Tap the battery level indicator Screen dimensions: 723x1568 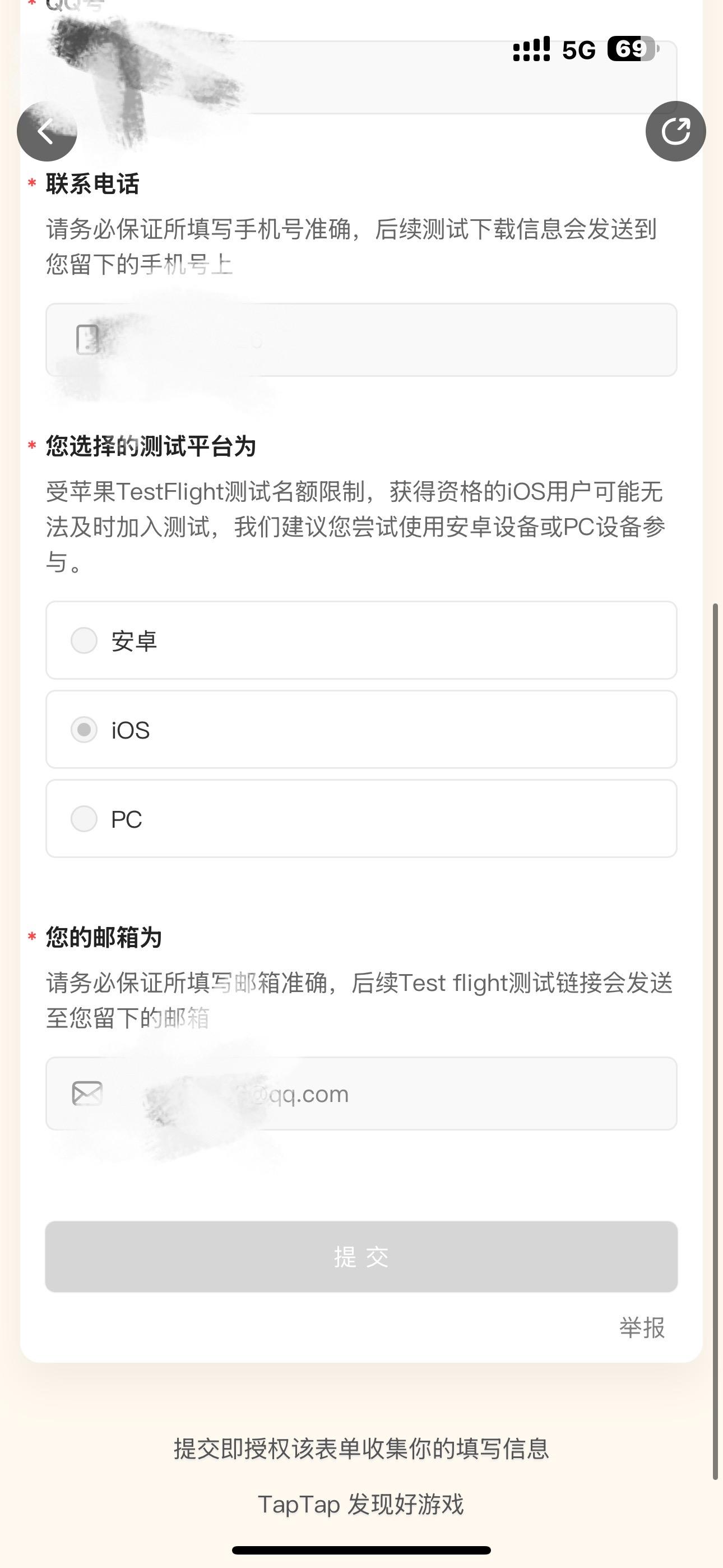[x=633, y=49]
